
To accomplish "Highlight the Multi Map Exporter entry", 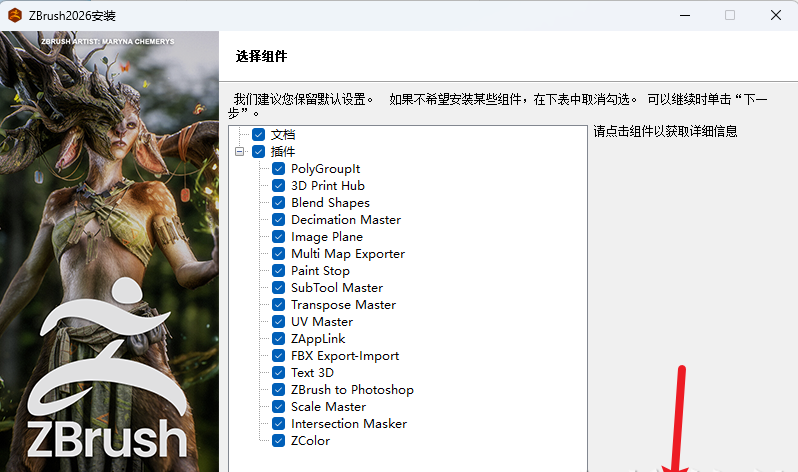I will coord(347,254).
